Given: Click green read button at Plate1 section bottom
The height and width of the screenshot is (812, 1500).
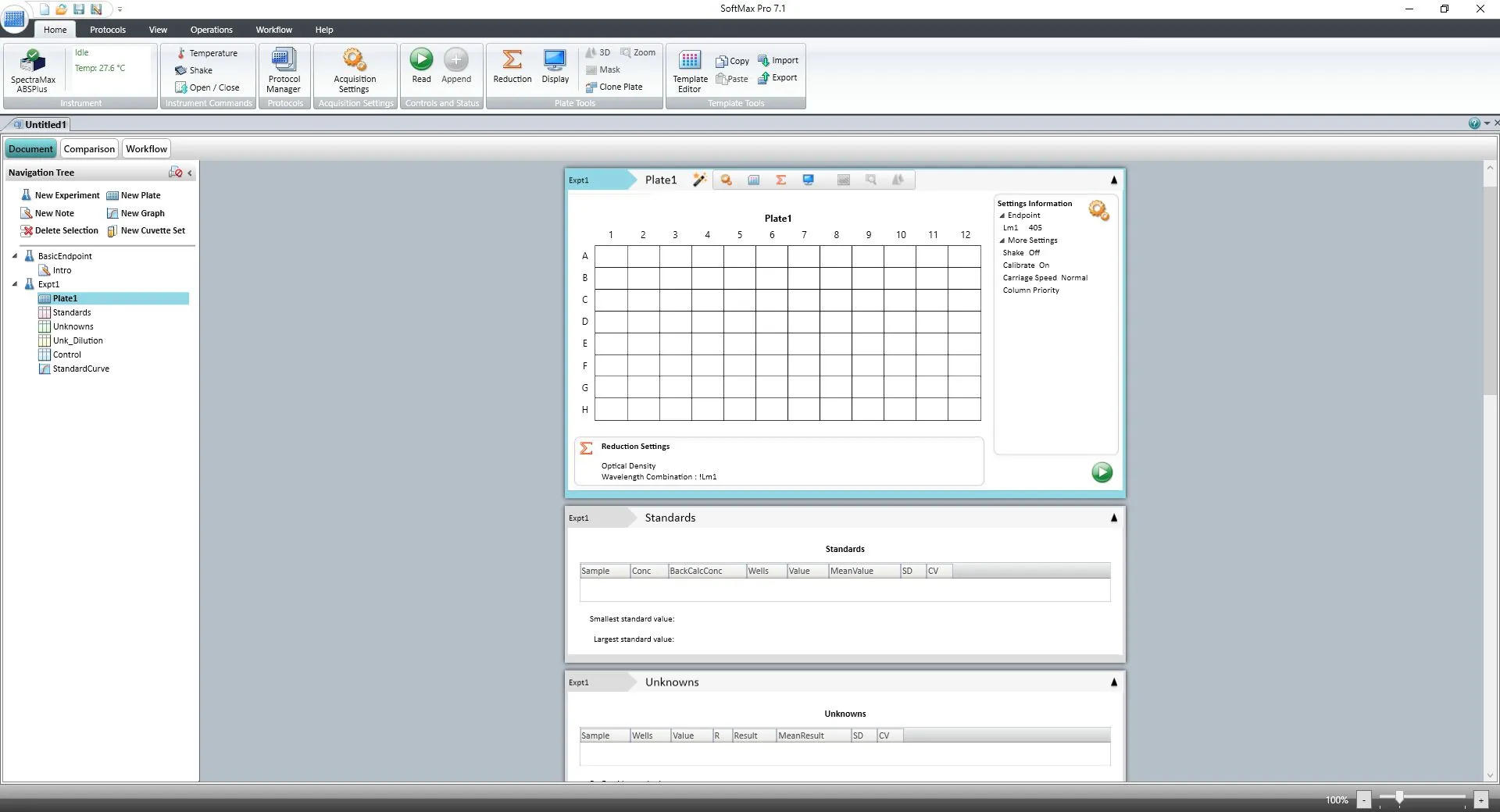Looking at the screenshot, I should coord(1102,472).
